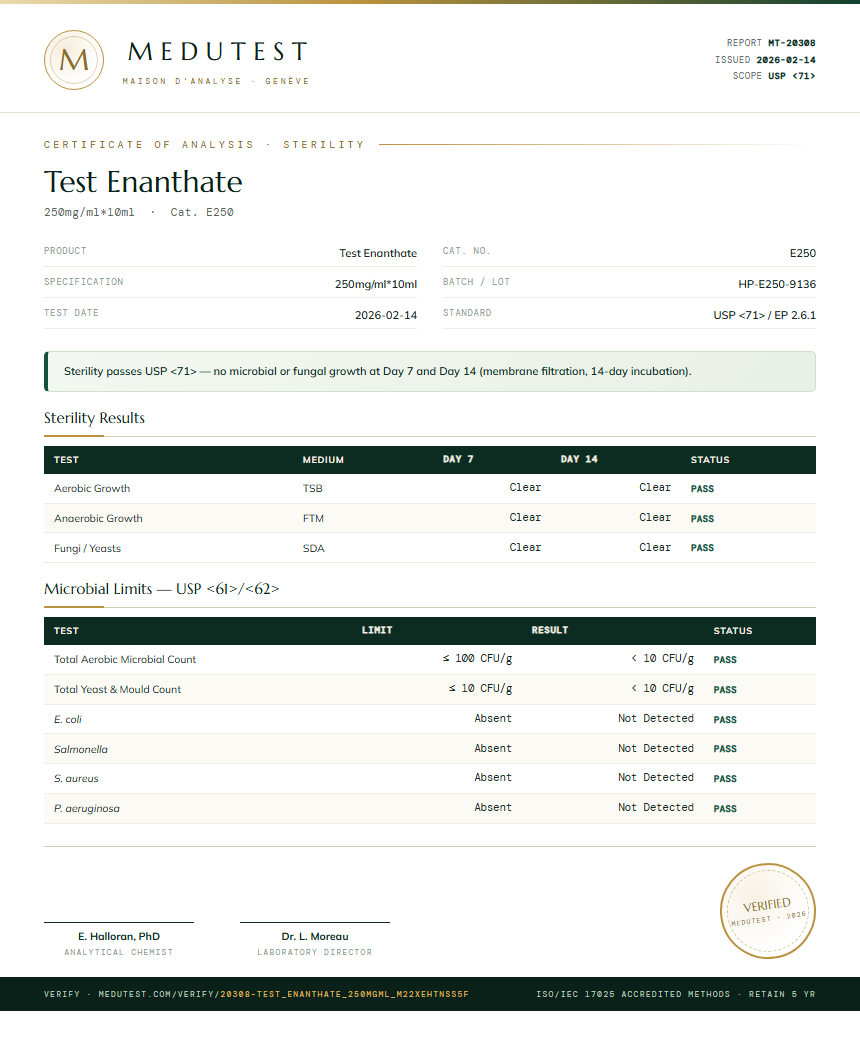The image size is (860, 1041).
Task: Click the STANDARD value USP <71> / EP 2.6.1
Action: (764, 315)
